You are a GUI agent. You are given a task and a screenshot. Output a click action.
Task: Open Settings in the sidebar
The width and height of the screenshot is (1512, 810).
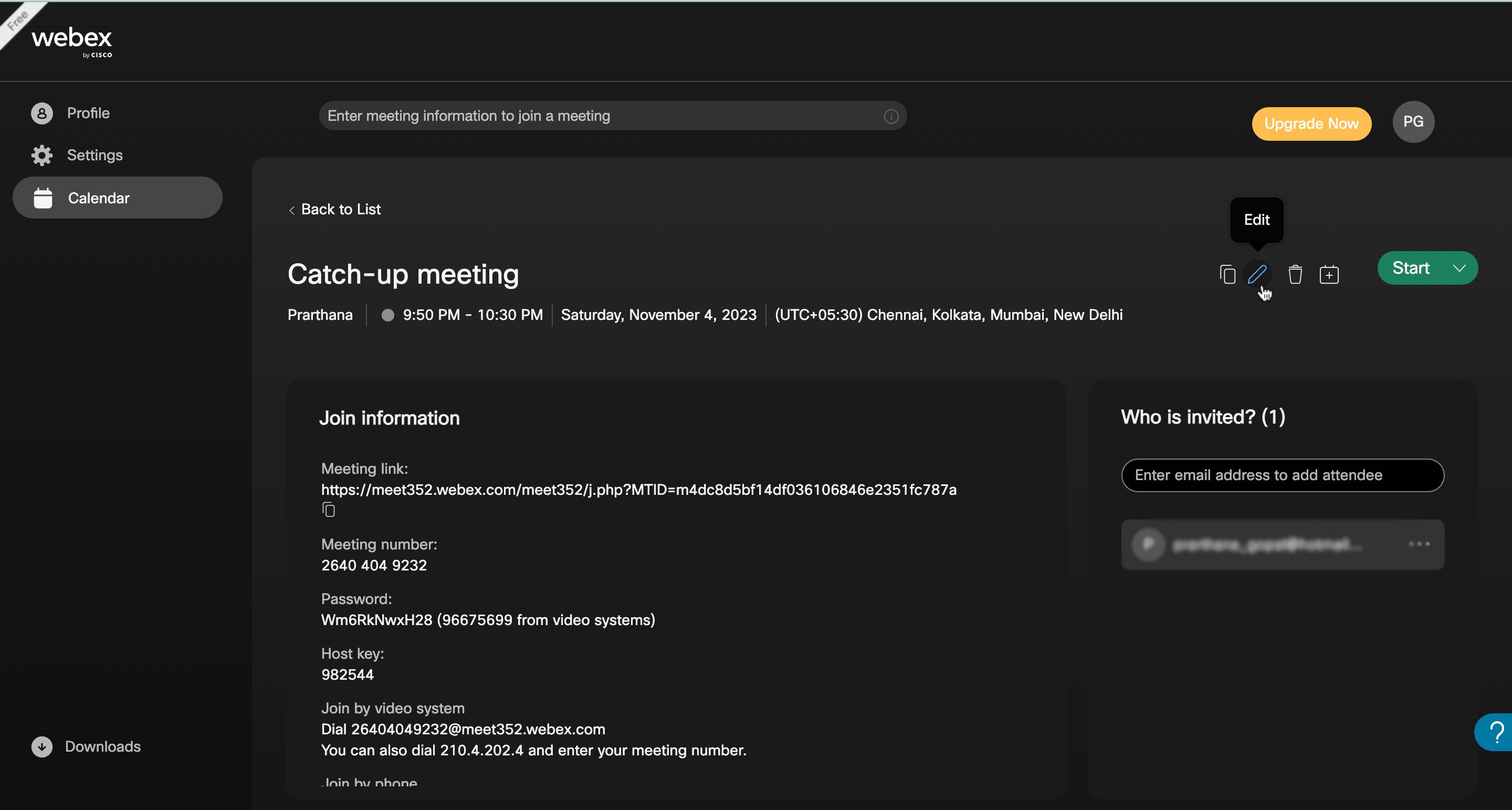[94, 155]
